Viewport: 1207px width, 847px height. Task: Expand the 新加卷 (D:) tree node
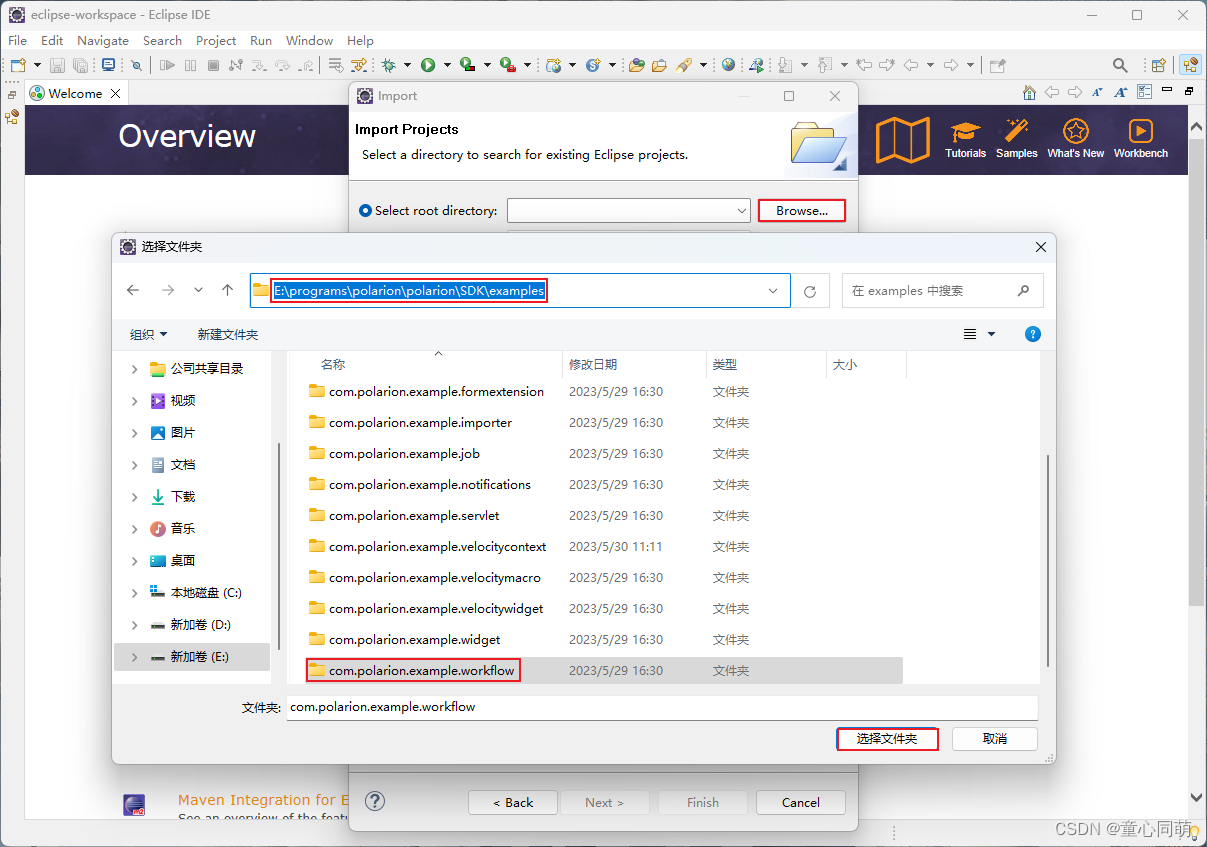click(x=135, y=625)
